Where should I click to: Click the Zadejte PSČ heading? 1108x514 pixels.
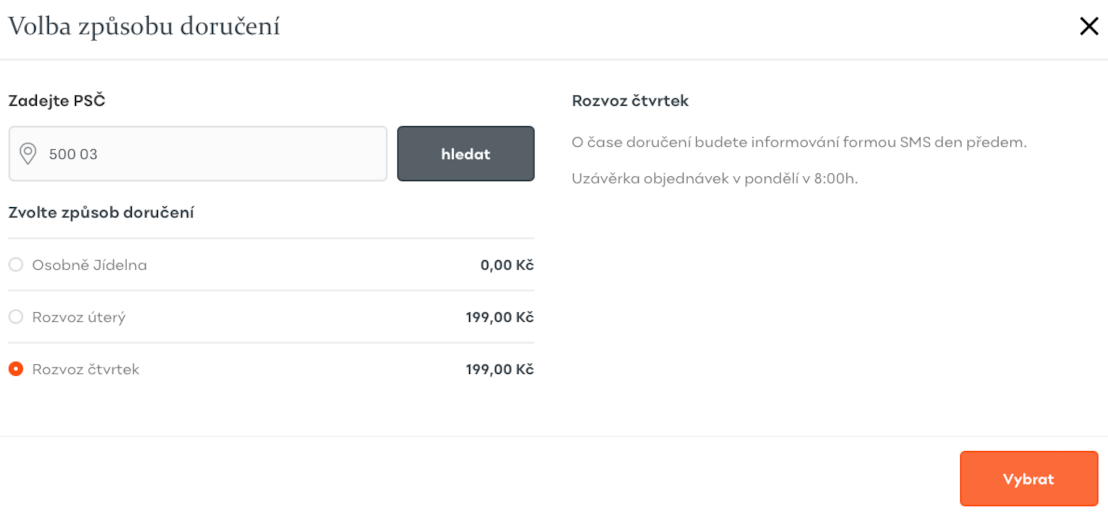point(57,100)
